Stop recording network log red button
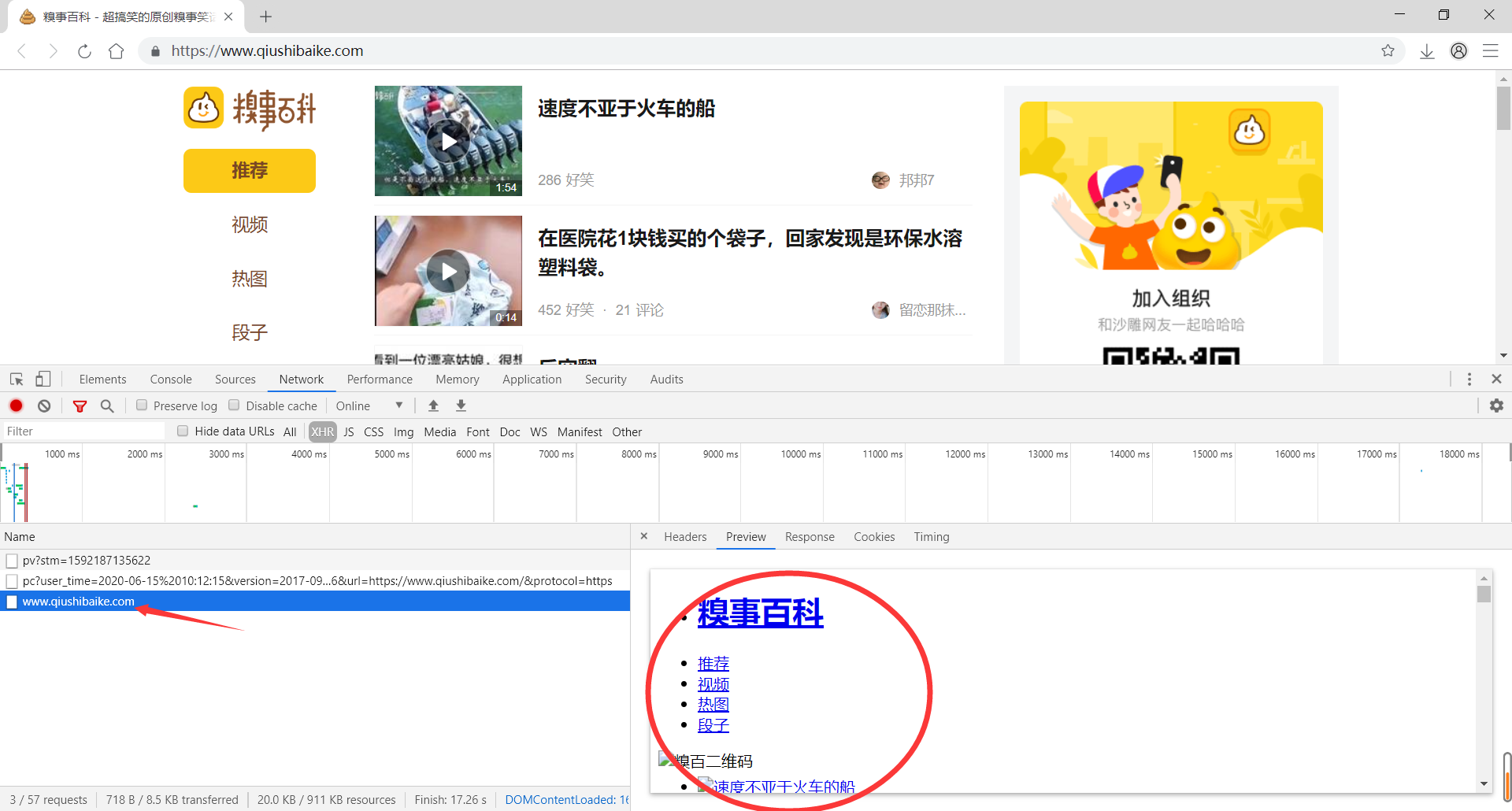Viewport: 1512px width, 811px height. [16, 405]
